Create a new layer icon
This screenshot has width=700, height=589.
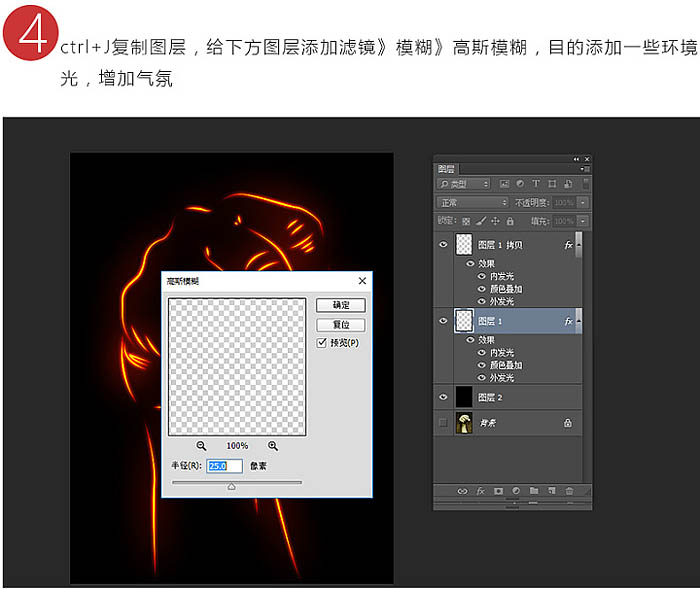coord(552,491)
